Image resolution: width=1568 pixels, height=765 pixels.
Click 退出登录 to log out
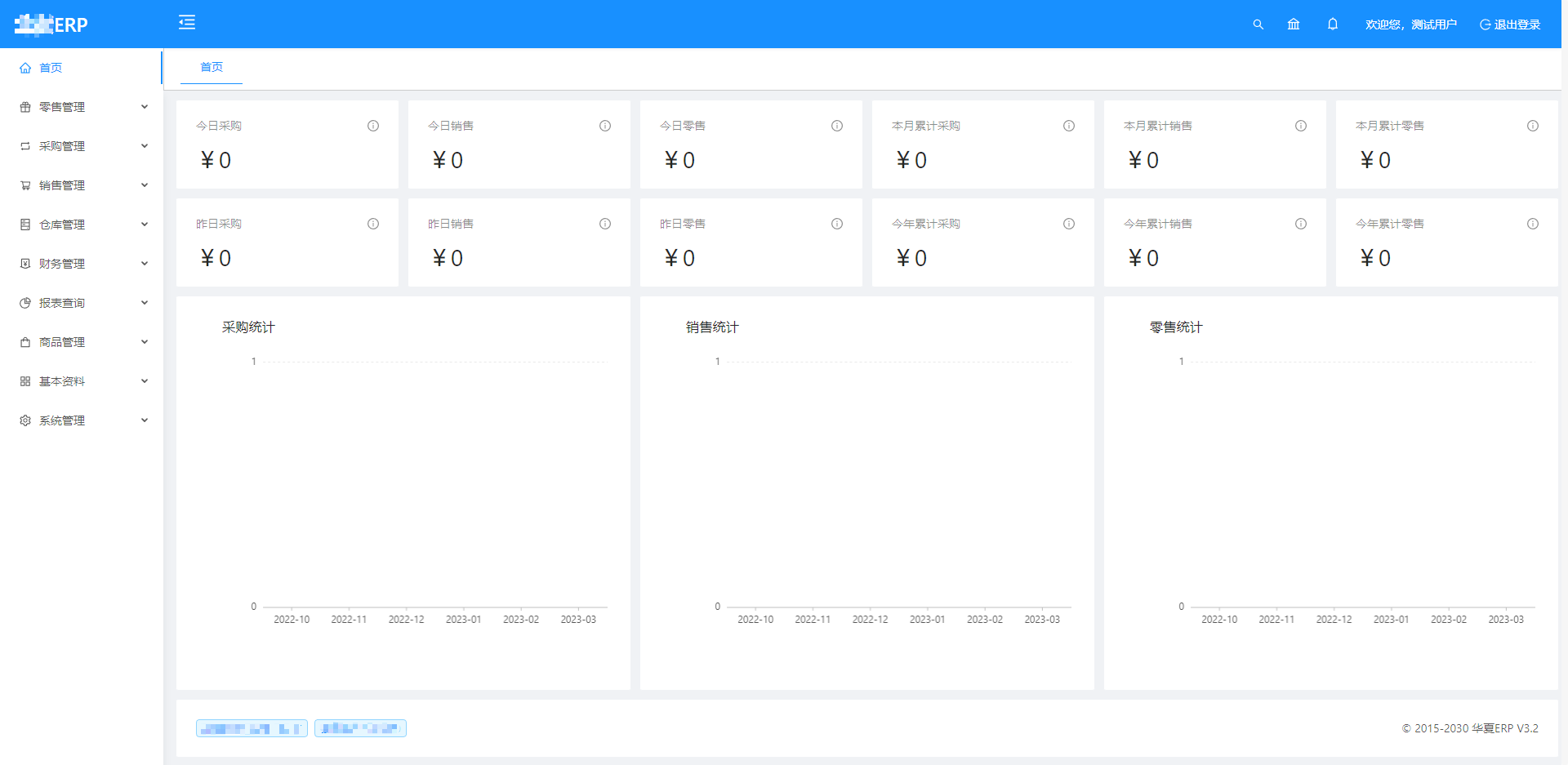point(1510,24)
